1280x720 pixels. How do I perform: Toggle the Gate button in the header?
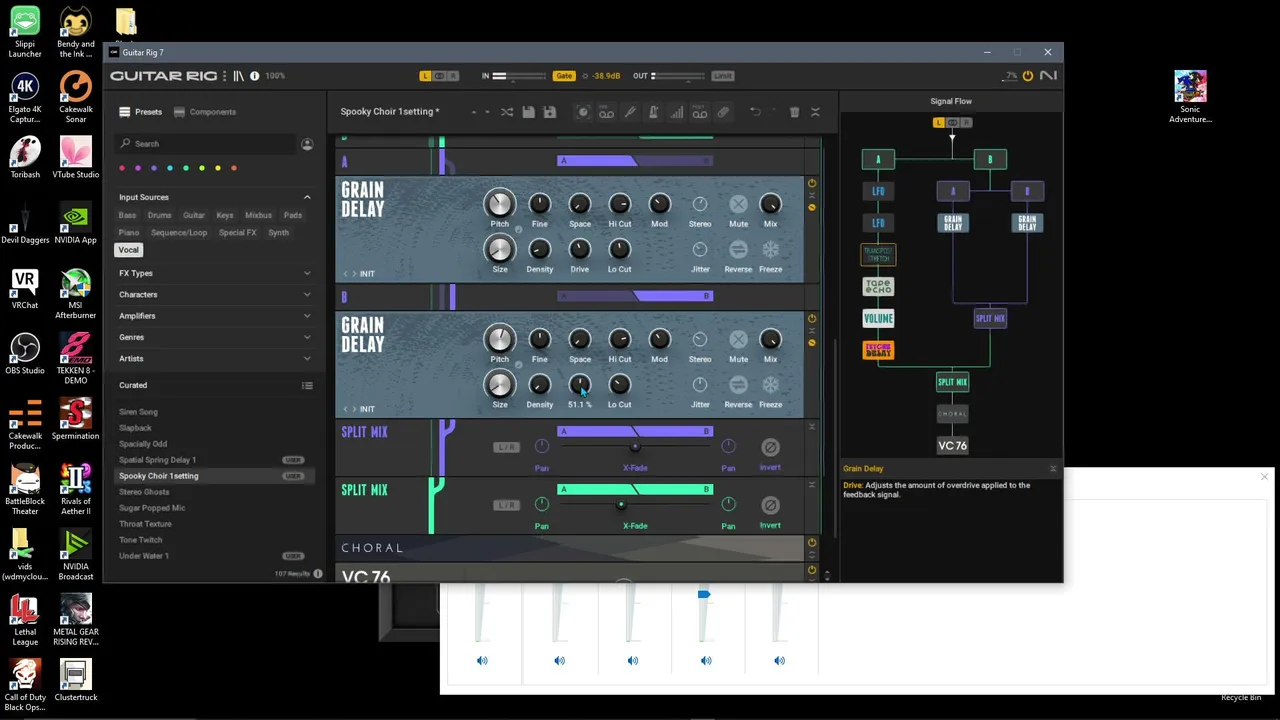564,76
